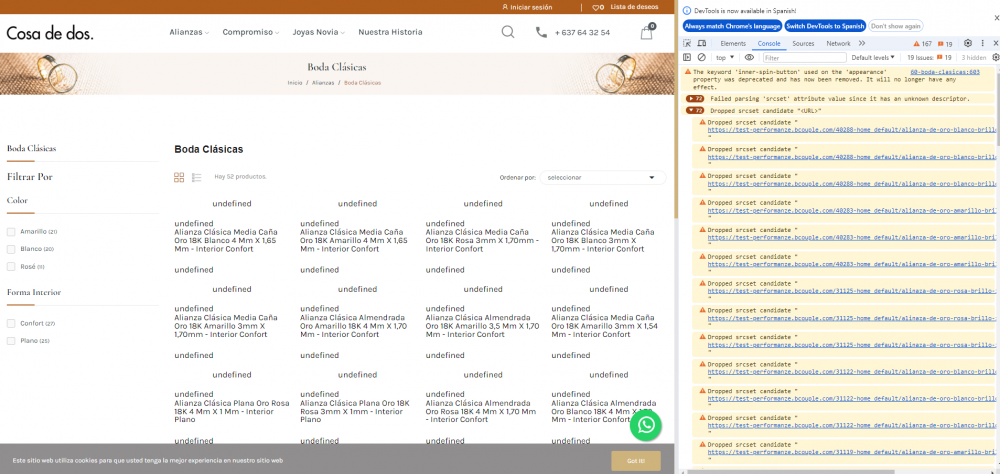Viewport: 1000px width, 474px height.
Task: Click Don't show again button
Action: pos(895,26)
